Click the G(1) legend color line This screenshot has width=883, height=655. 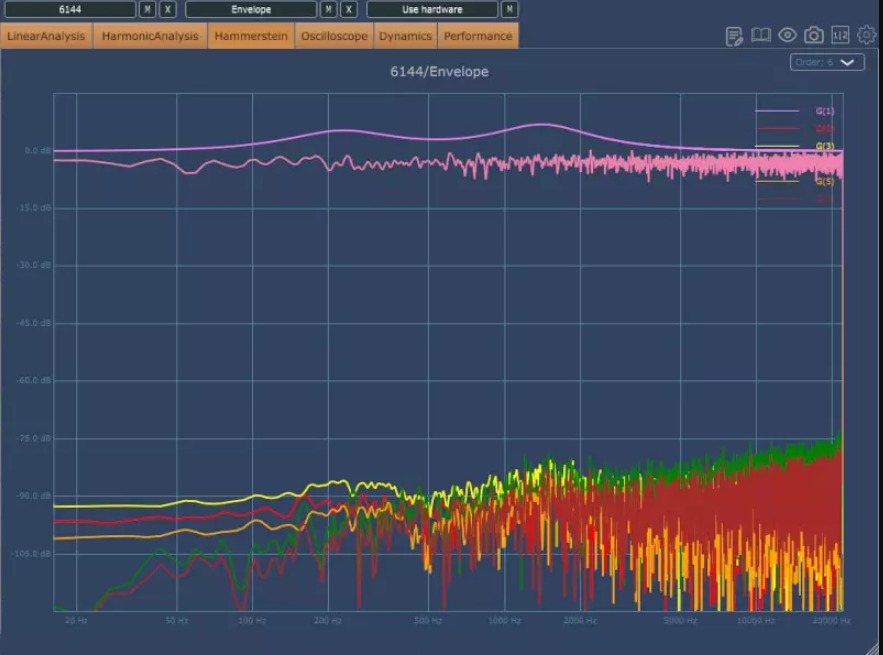click(x=777, y=111)
